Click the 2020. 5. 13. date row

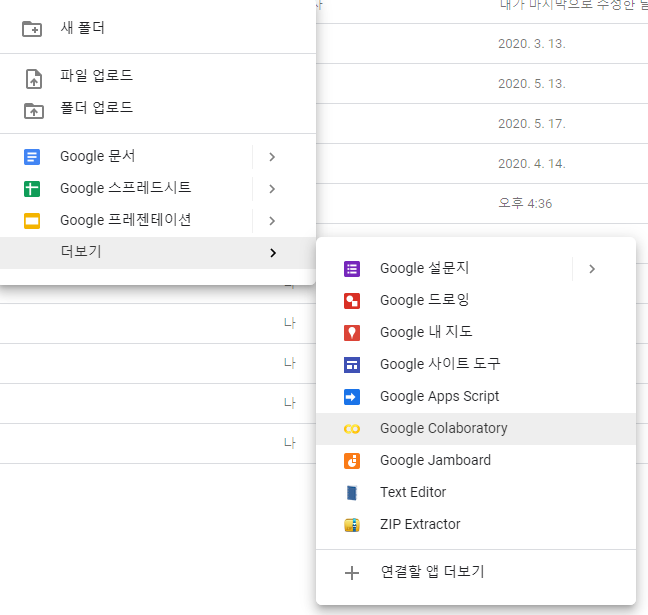click(x=531, y=84)
